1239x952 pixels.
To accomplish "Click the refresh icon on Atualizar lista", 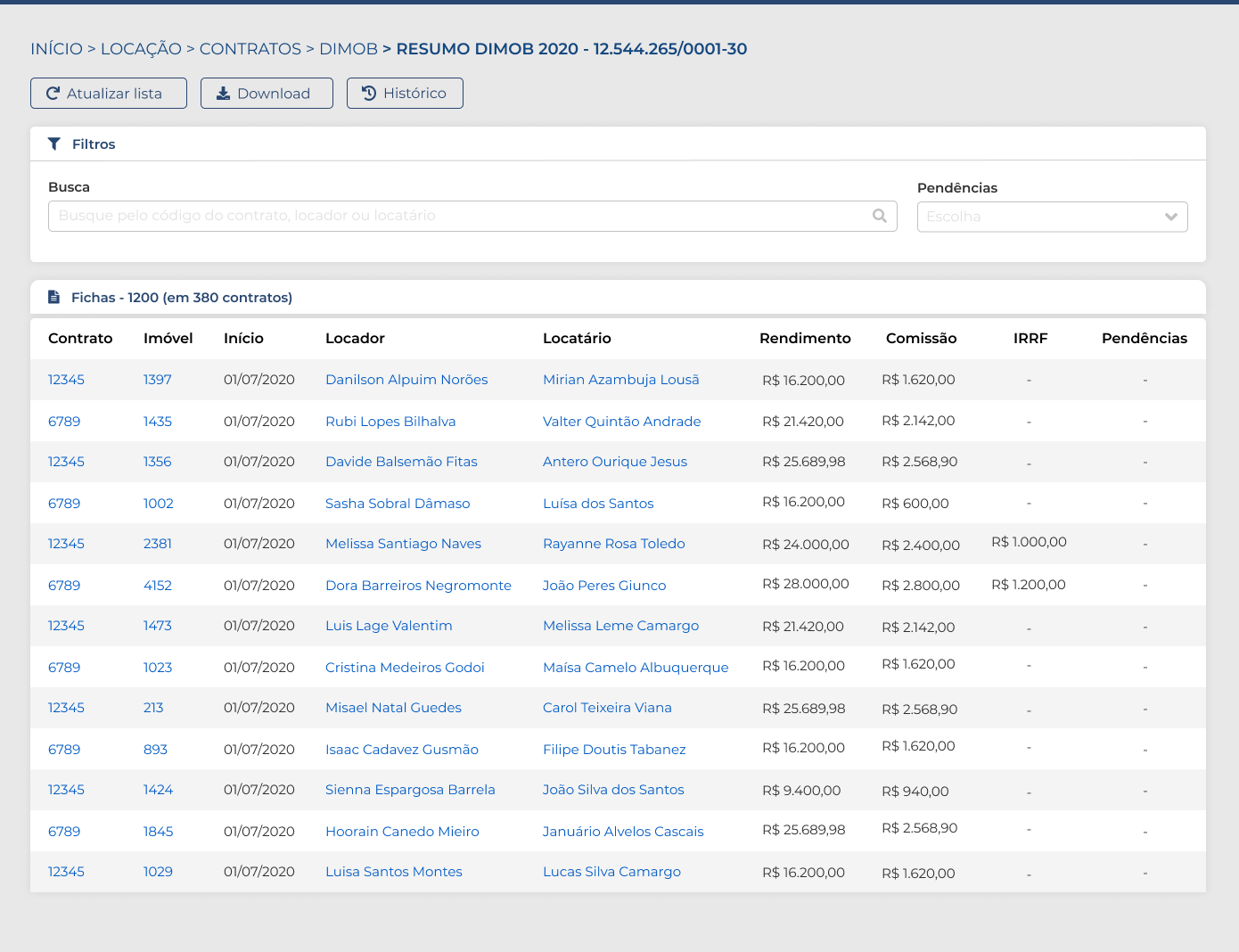I will (53, 94).
